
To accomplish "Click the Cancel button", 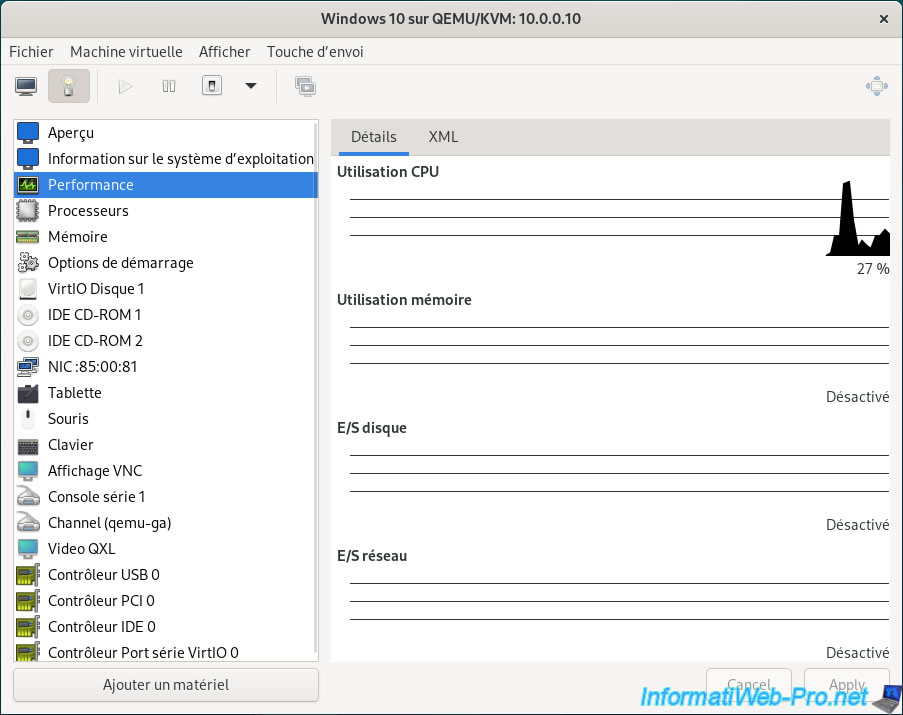I will coord(749,684).
